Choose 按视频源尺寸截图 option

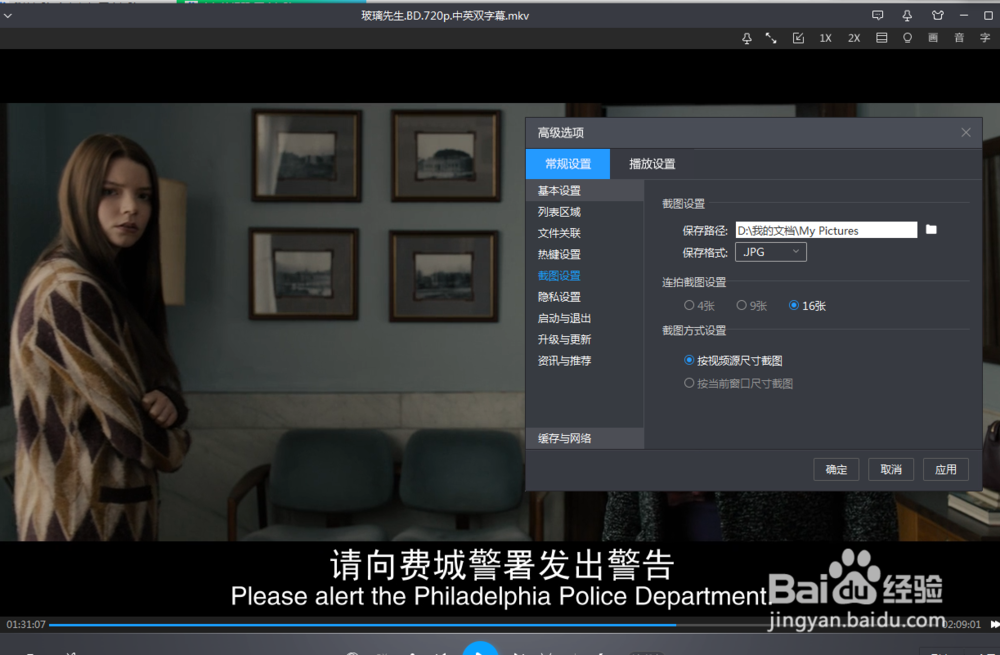[733, 360]
